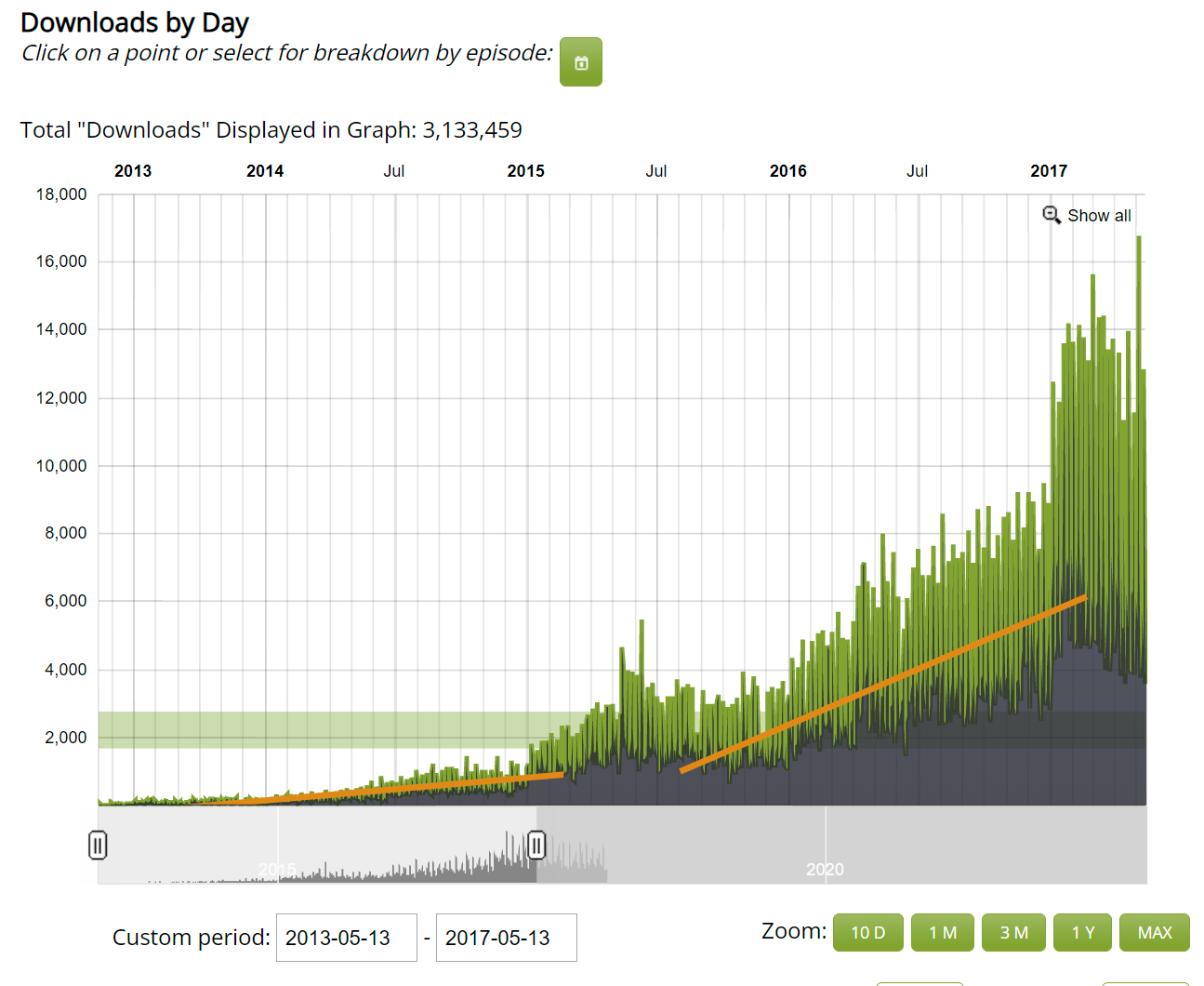Image resolution: width=1204 pixels, height=986 pixels.
Task: Click the 2020 marker in overview strip
Action: point(825,869)
